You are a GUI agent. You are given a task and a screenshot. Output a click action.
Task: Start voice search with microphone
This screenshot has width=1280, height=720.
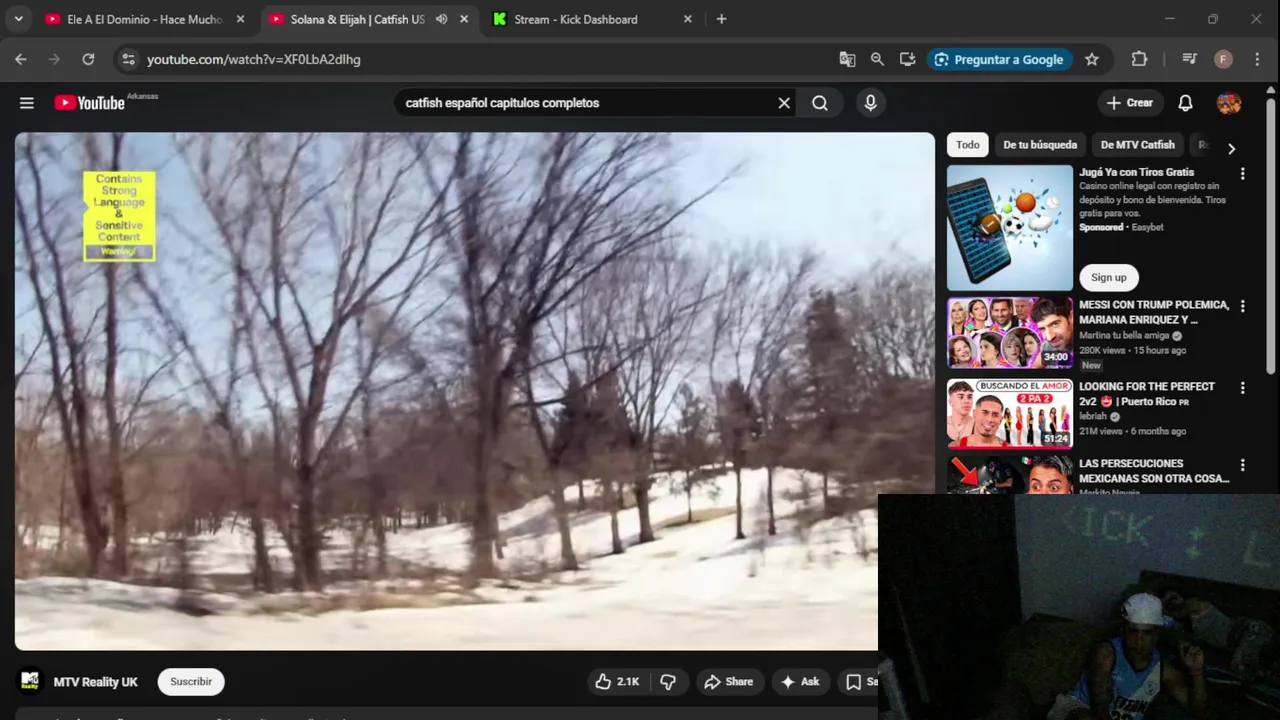point(870,103)
